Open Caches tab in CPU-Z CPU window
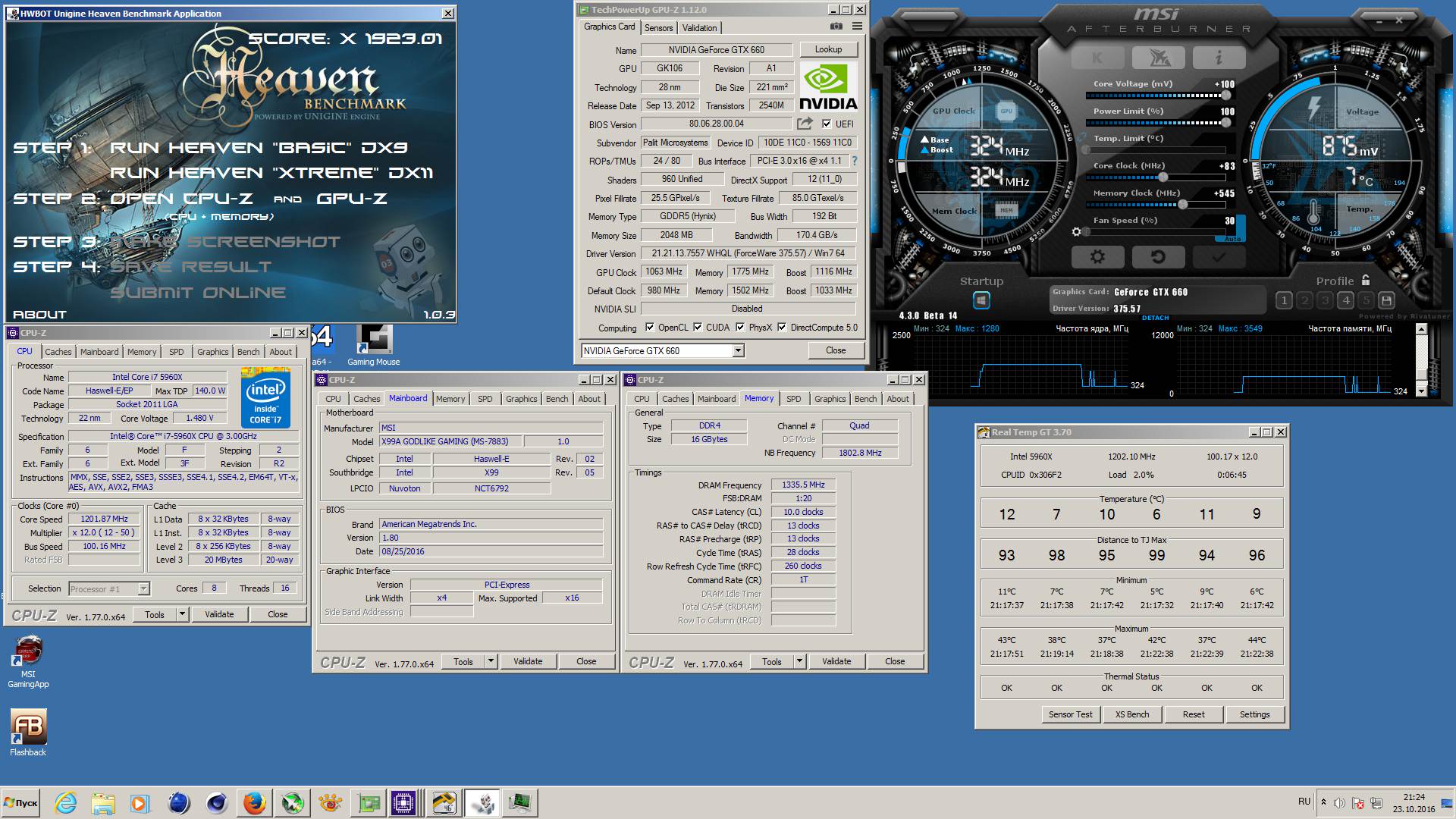1456x819 pixels. pos(58,352)
